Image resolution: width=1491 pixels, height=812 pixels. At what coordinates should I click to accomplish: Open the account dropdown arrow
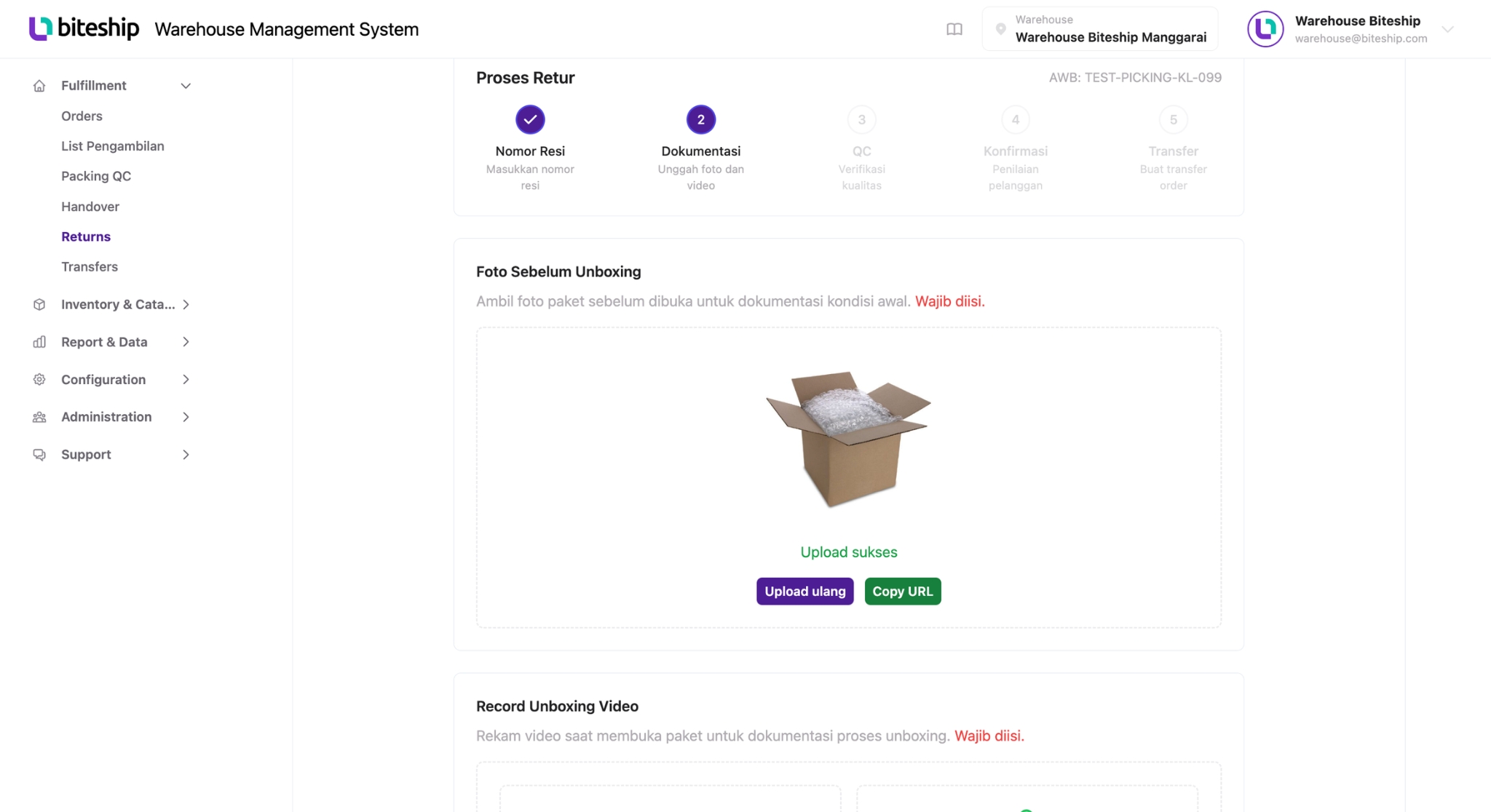1447,29
